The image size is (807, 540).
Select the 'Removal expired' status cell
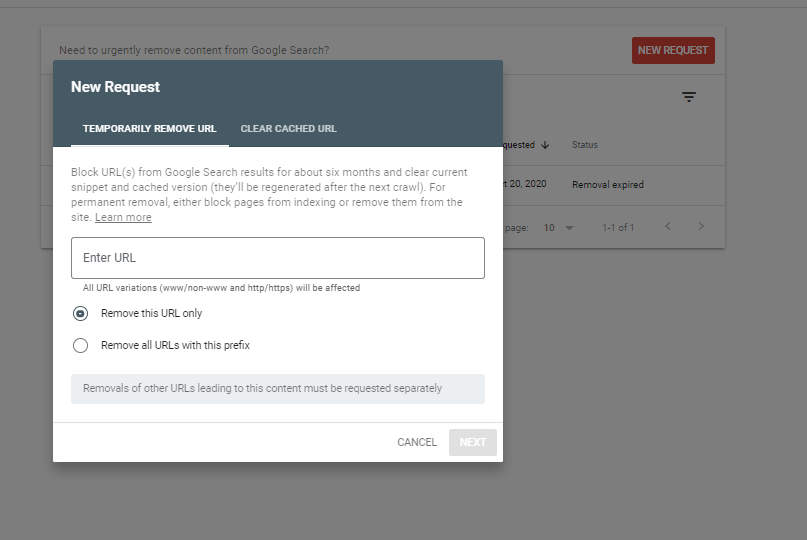607,185
